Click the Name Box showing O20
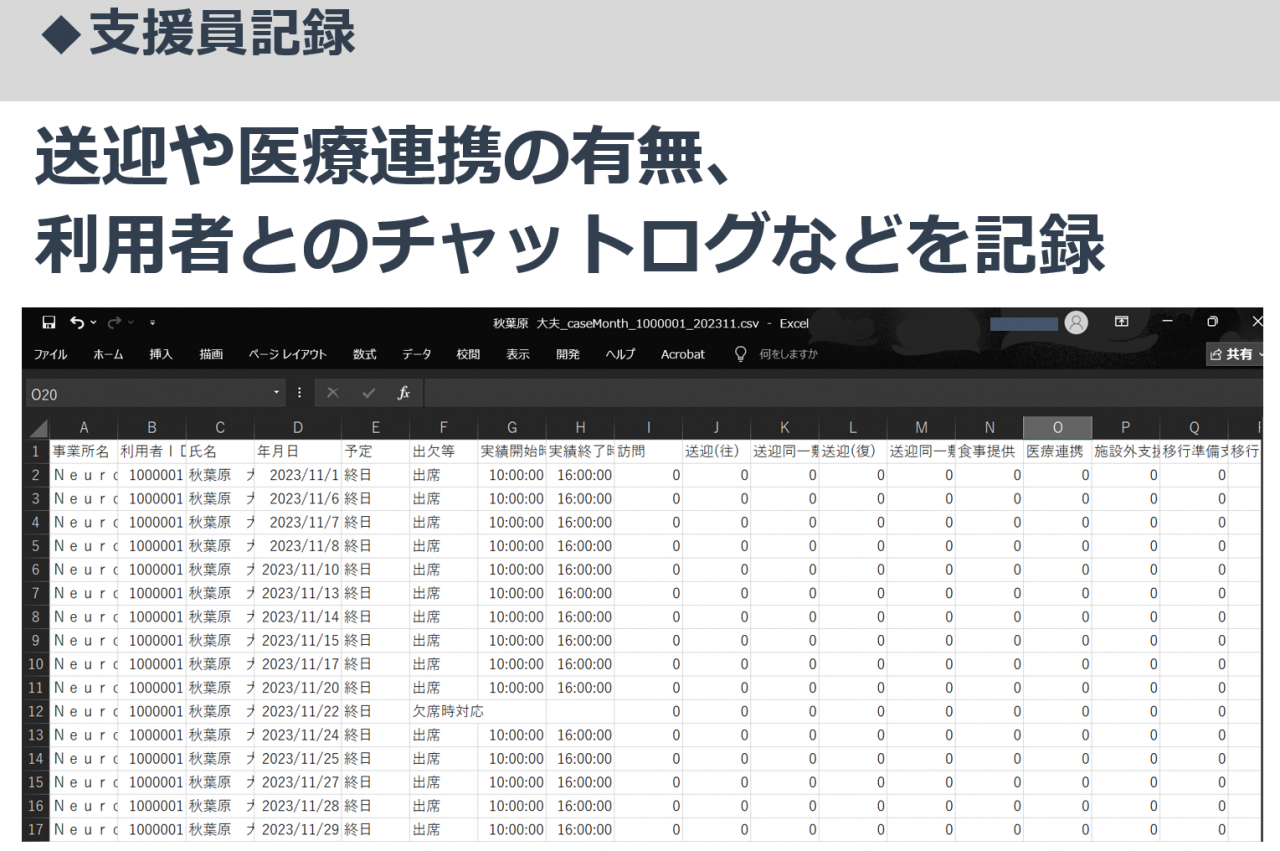The image size is (1280, 851). coord(148,394)
